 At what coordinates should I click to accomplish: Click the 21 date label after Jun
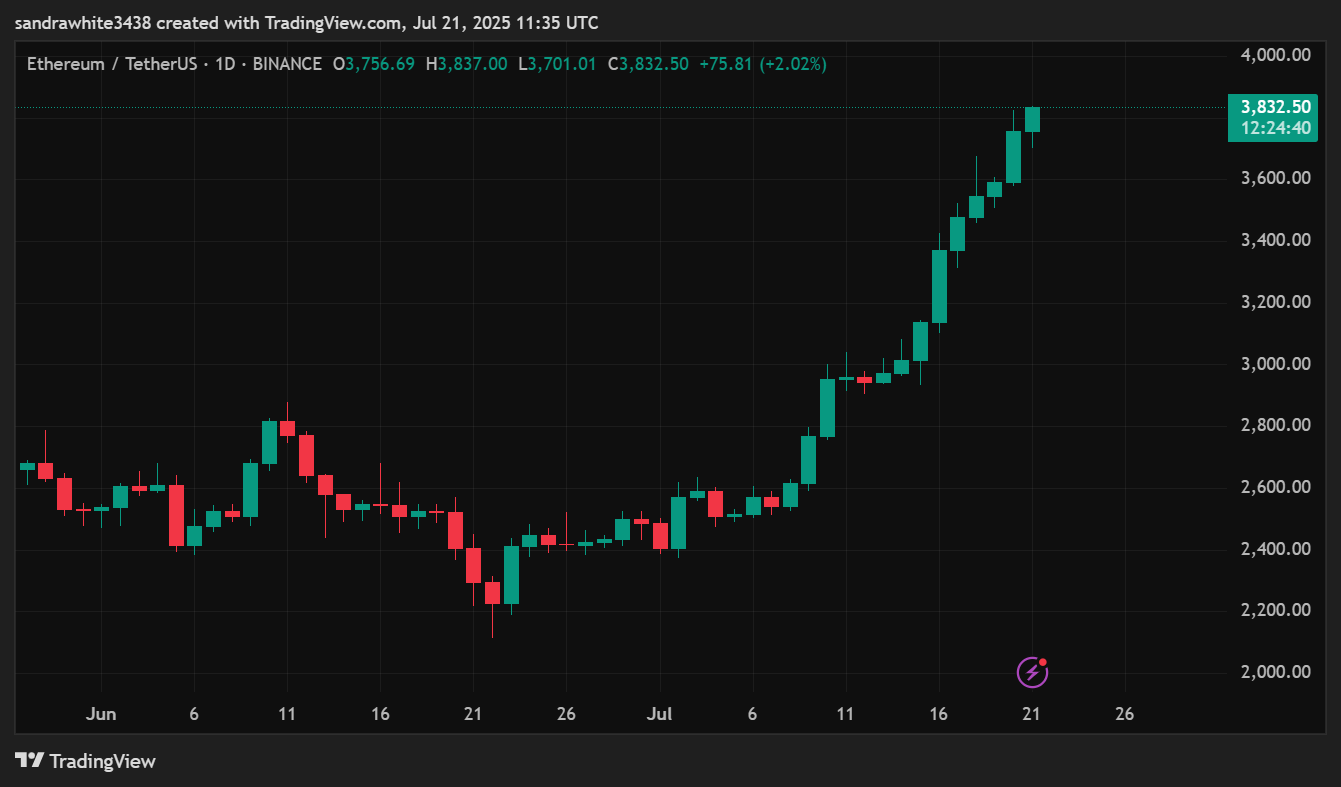[473, 714]
